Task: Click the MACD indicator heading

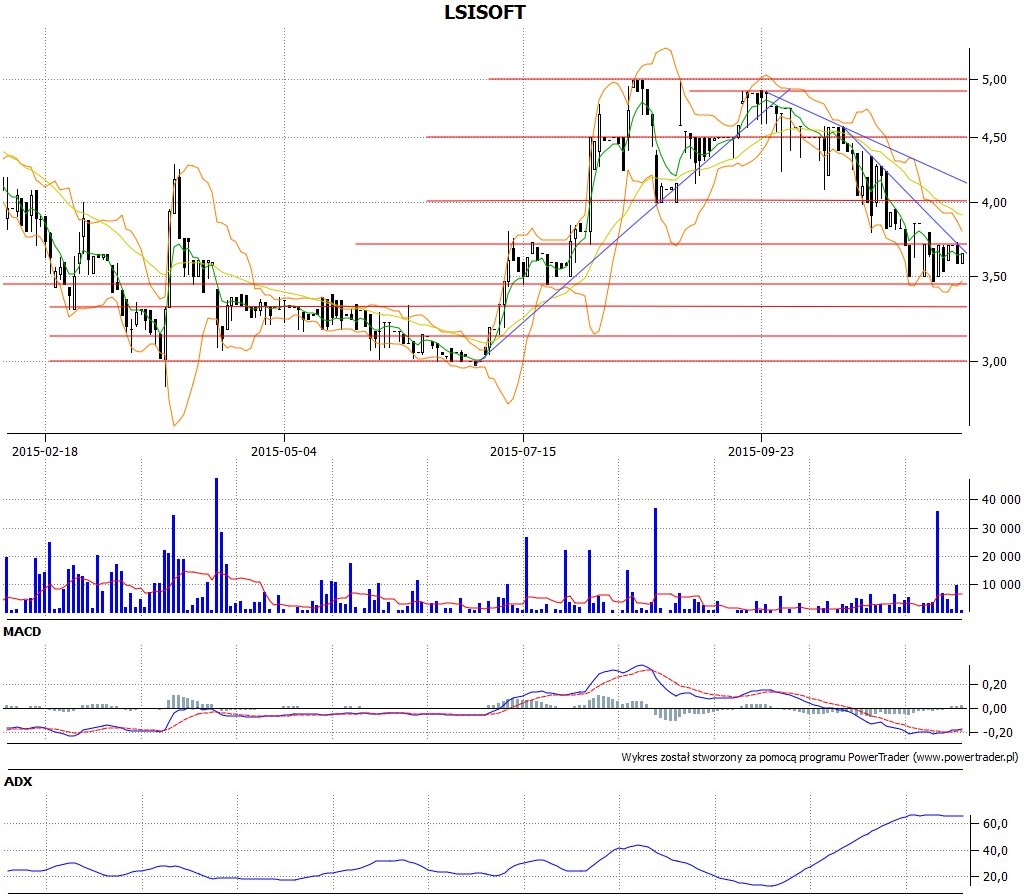Action: 22,632
